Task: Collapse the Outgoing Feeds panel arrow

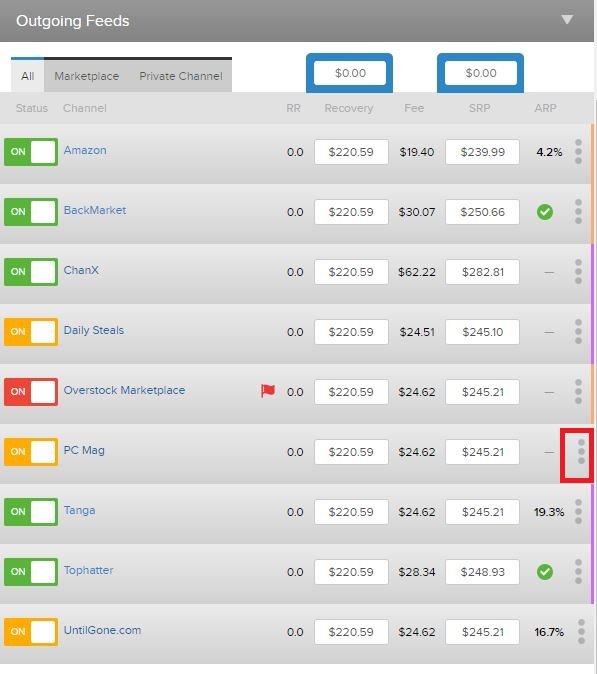Action: click(x=567, y=20)
